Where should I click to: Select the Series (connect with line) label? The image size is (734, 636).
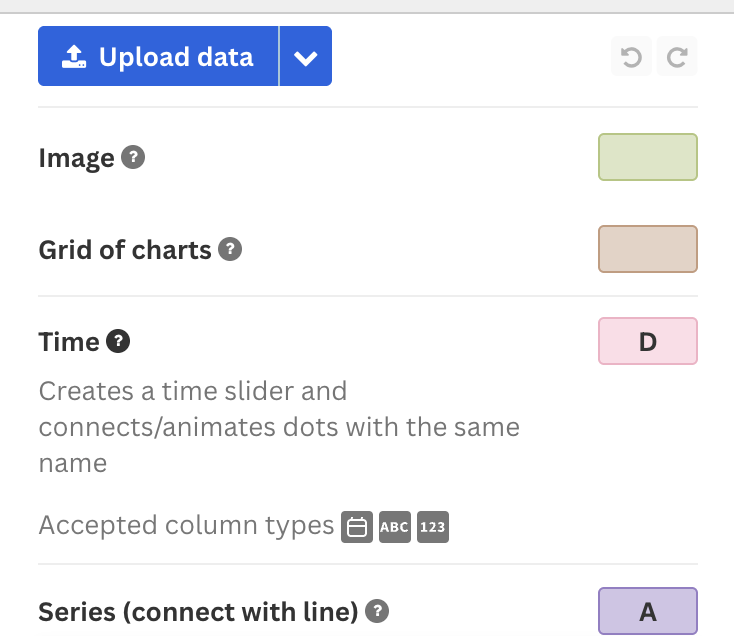point(198,612)
